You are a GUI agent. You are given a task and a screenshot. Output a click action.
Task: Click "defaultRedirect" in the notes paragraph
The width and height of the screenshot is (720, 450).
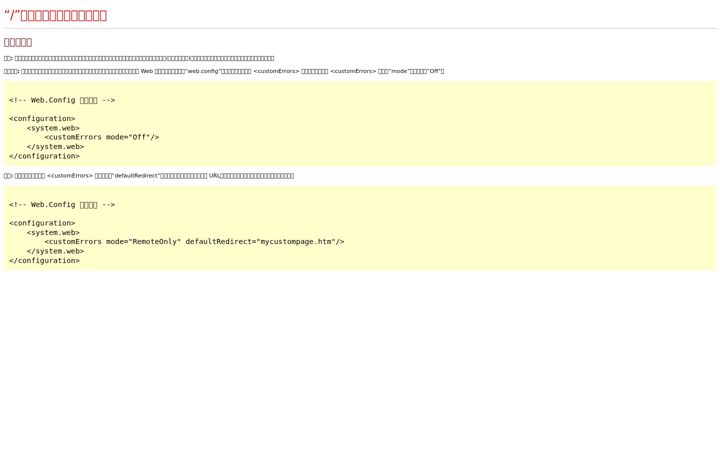coord(136,176)
